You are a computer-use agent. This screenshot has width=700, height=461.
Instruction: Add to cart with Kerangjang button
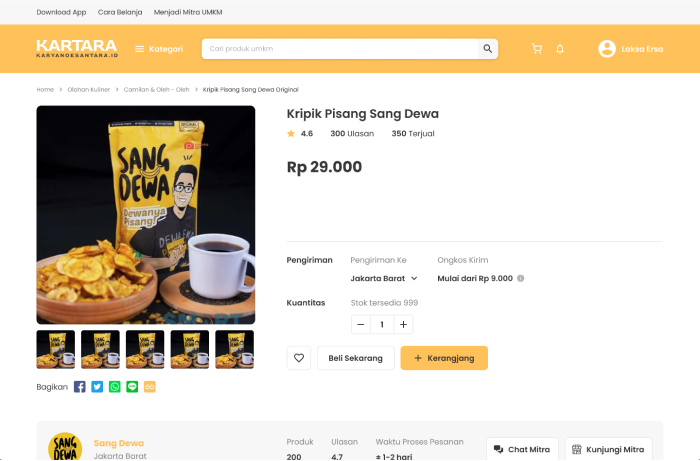click(444, 358)
